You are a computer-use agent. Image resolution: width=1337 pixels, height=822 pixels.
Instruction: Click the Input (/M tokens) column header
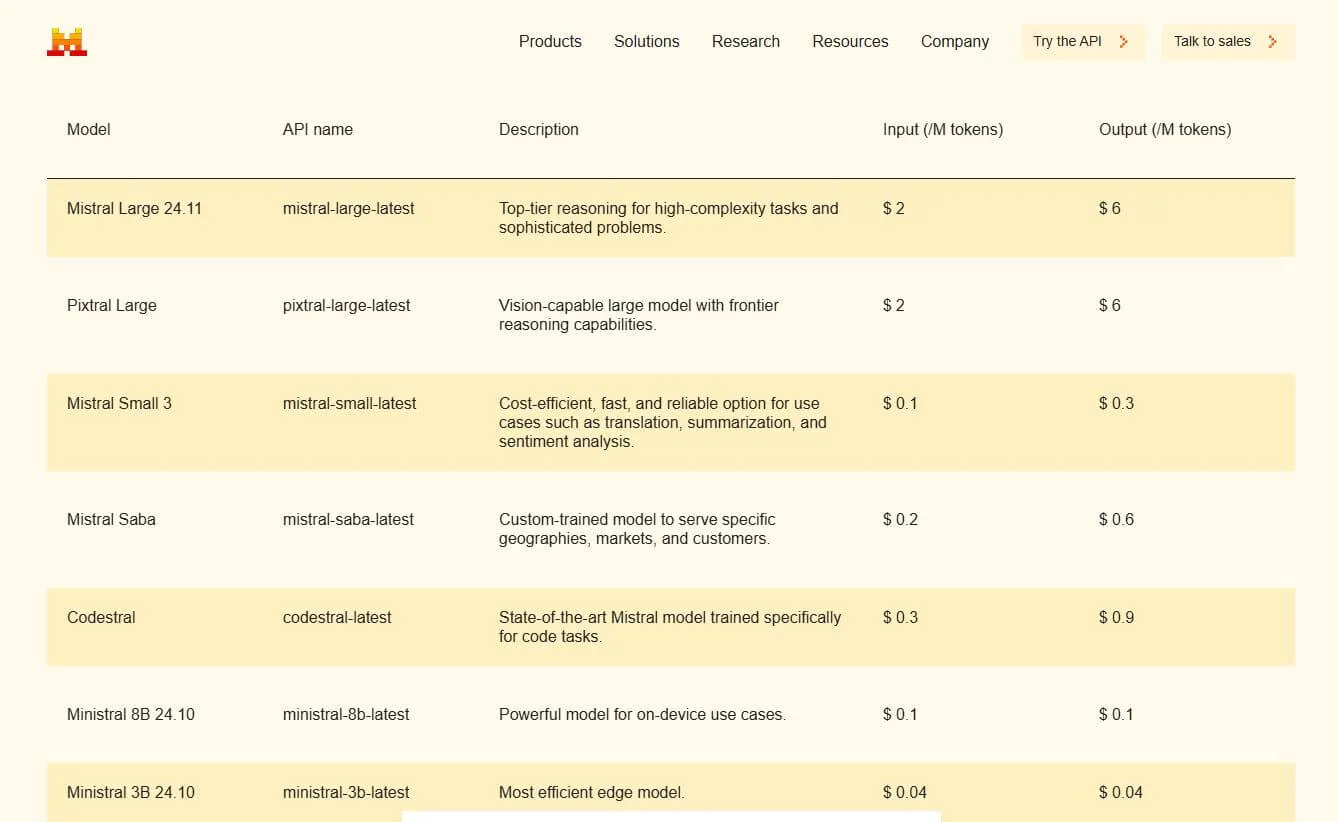click(941, 129)
